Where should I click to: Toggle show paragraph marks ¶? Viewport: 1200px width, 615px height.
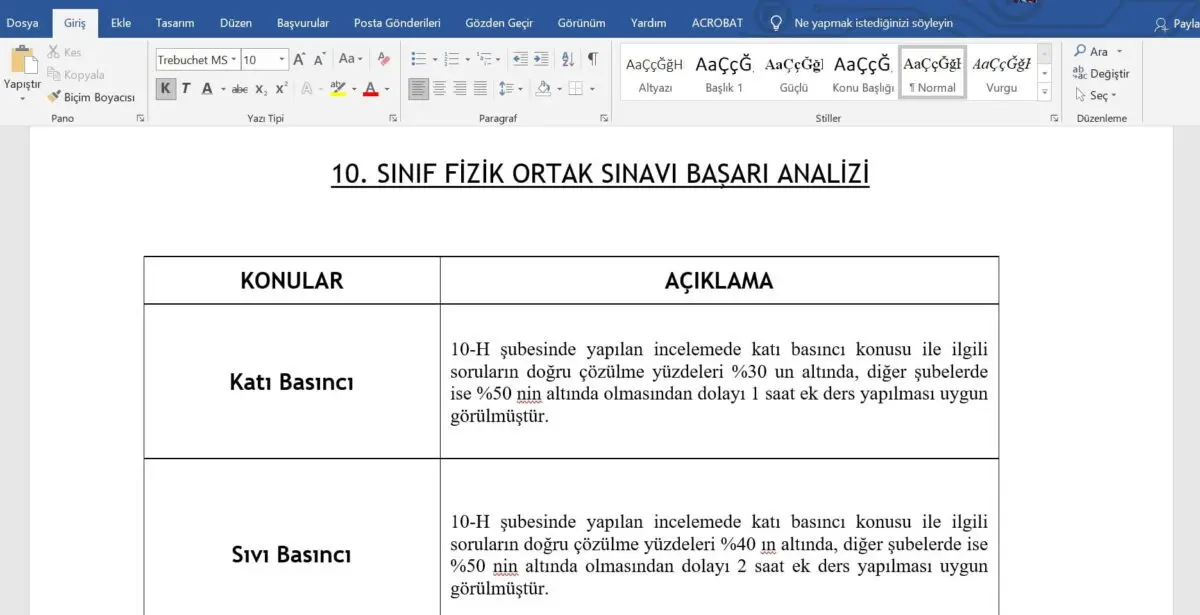tap(593, 60)
